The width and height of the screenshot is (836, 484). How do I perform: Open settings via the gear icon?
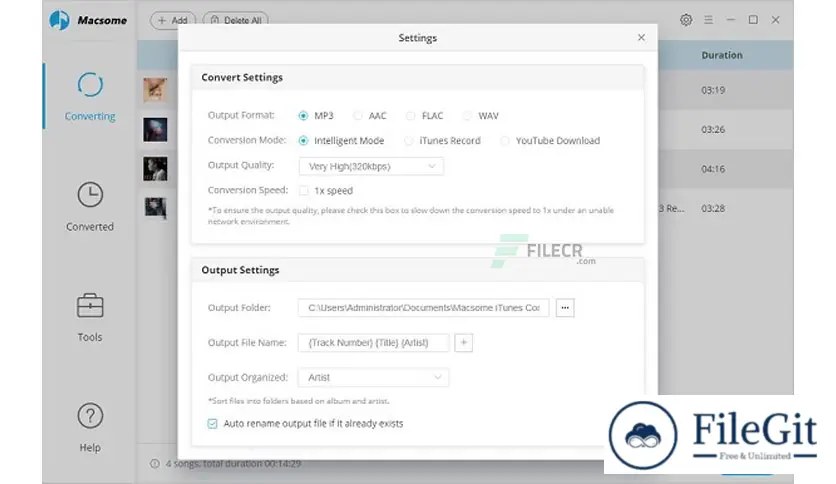tap(686, 20)
